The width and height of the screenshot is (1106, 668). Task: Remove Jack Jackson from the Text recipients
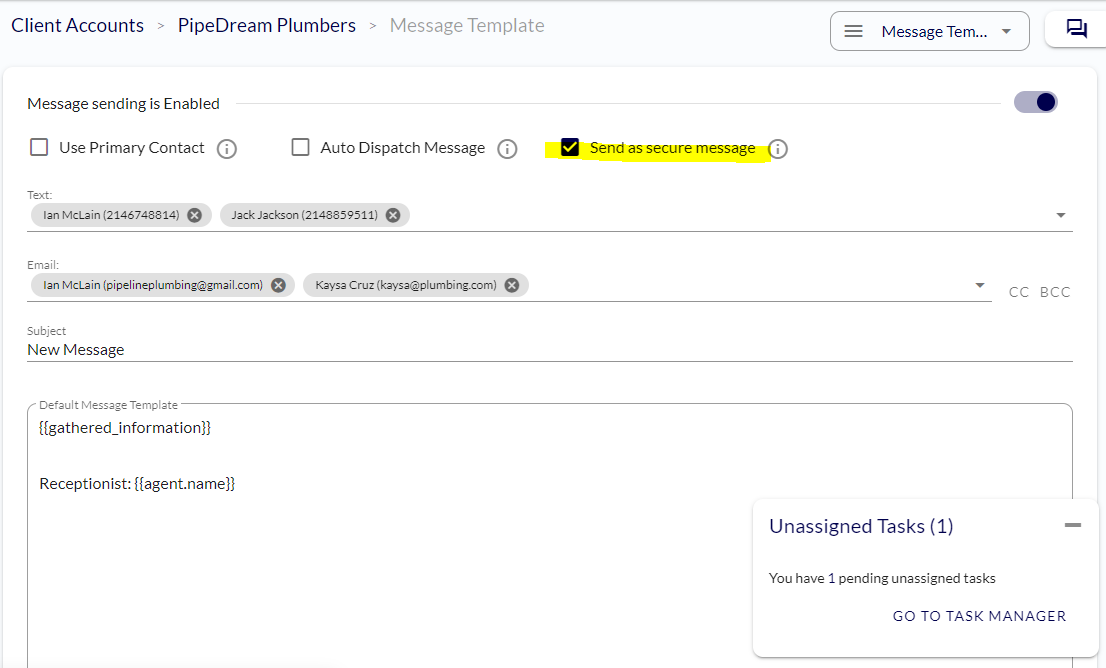(393, 214)
